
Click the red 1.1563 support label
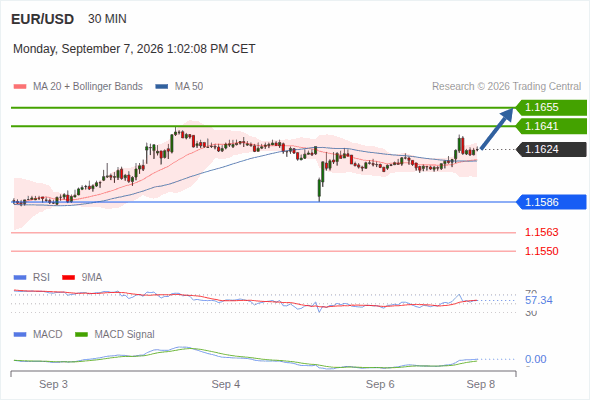click(541, 232)
